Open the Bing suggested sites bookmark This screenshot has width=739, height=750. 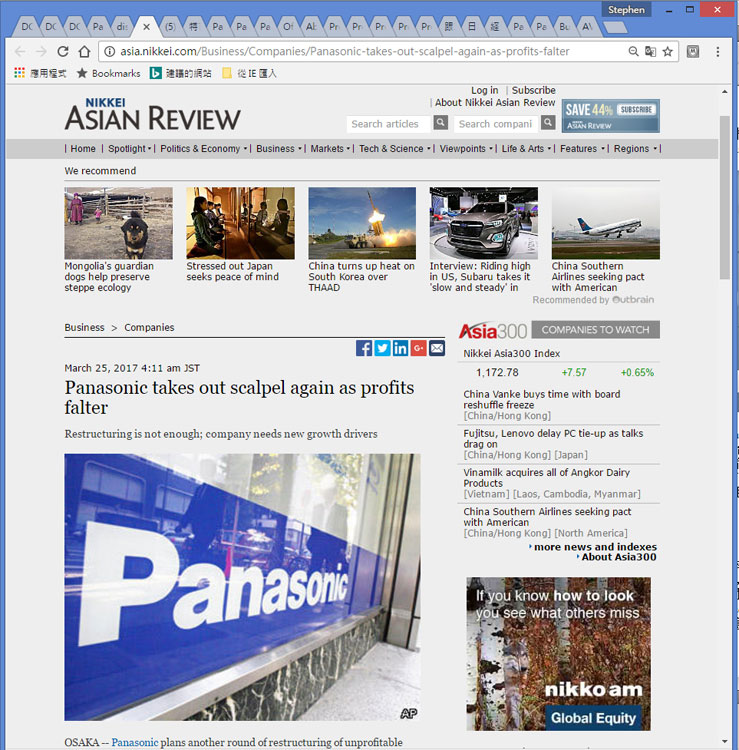(180, 73)
